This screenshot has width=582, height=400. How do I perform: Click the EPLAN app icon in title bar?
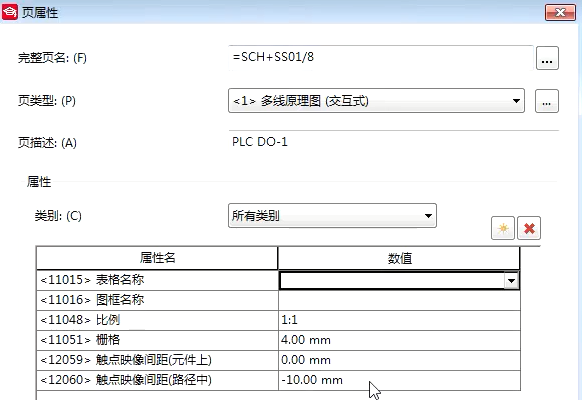click(10, 12)
